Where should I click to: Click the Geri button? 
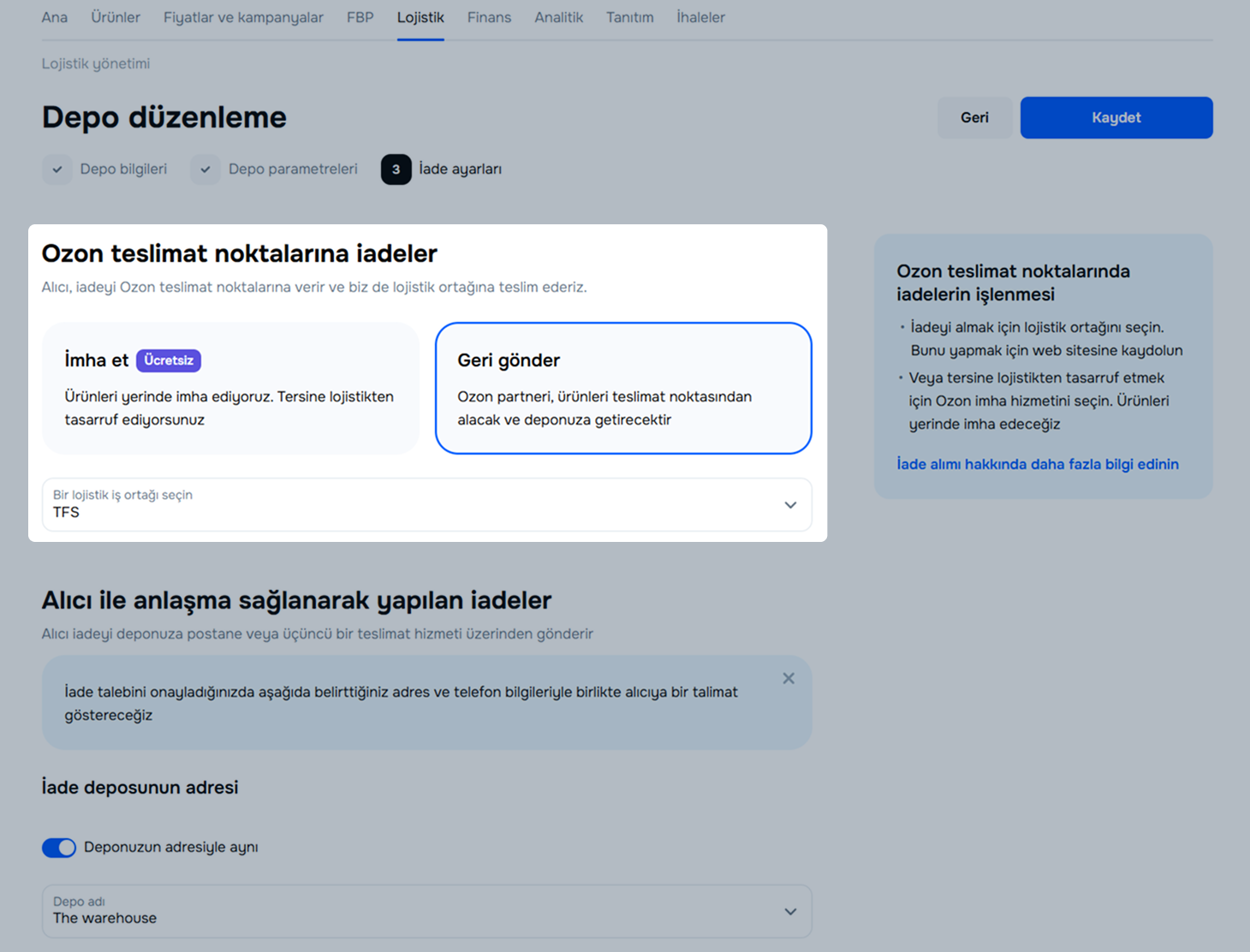coord(974,117)
